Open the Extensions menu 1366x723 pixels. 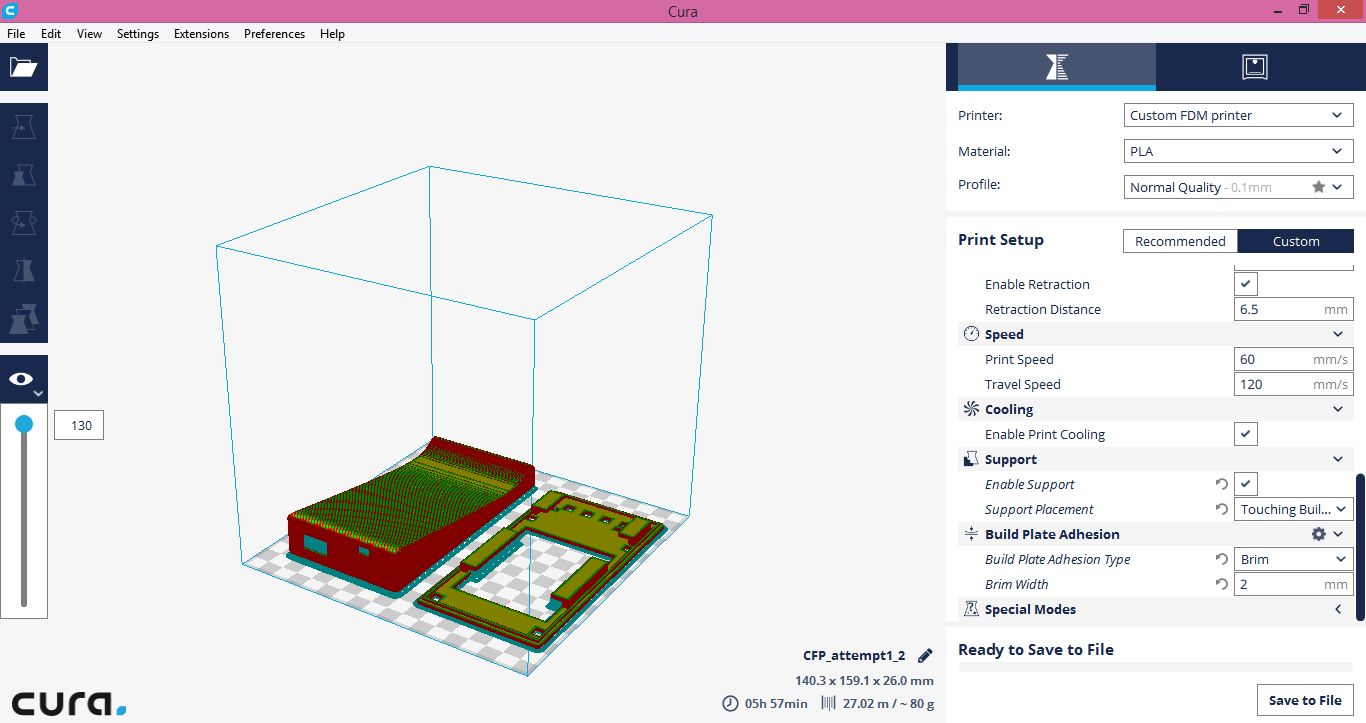point(201,33)
